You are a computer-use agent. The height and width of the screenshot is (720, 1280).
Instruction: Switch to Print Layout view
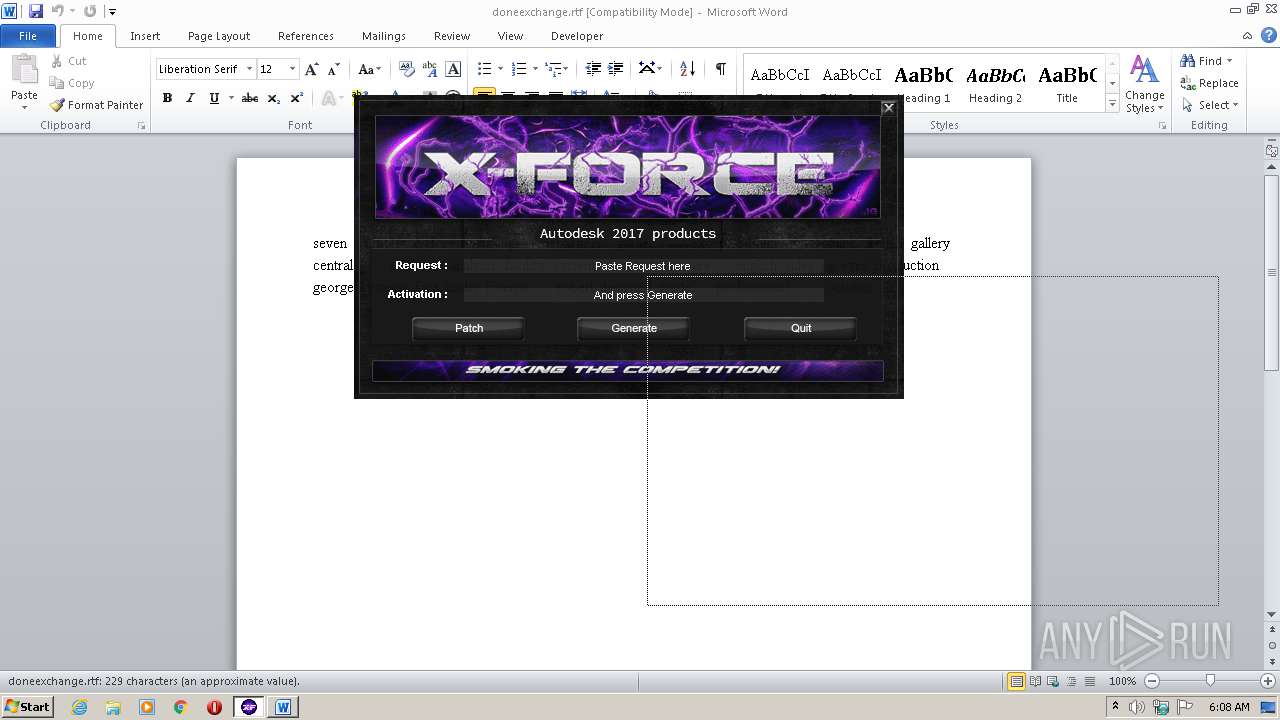click(1016, 681)
